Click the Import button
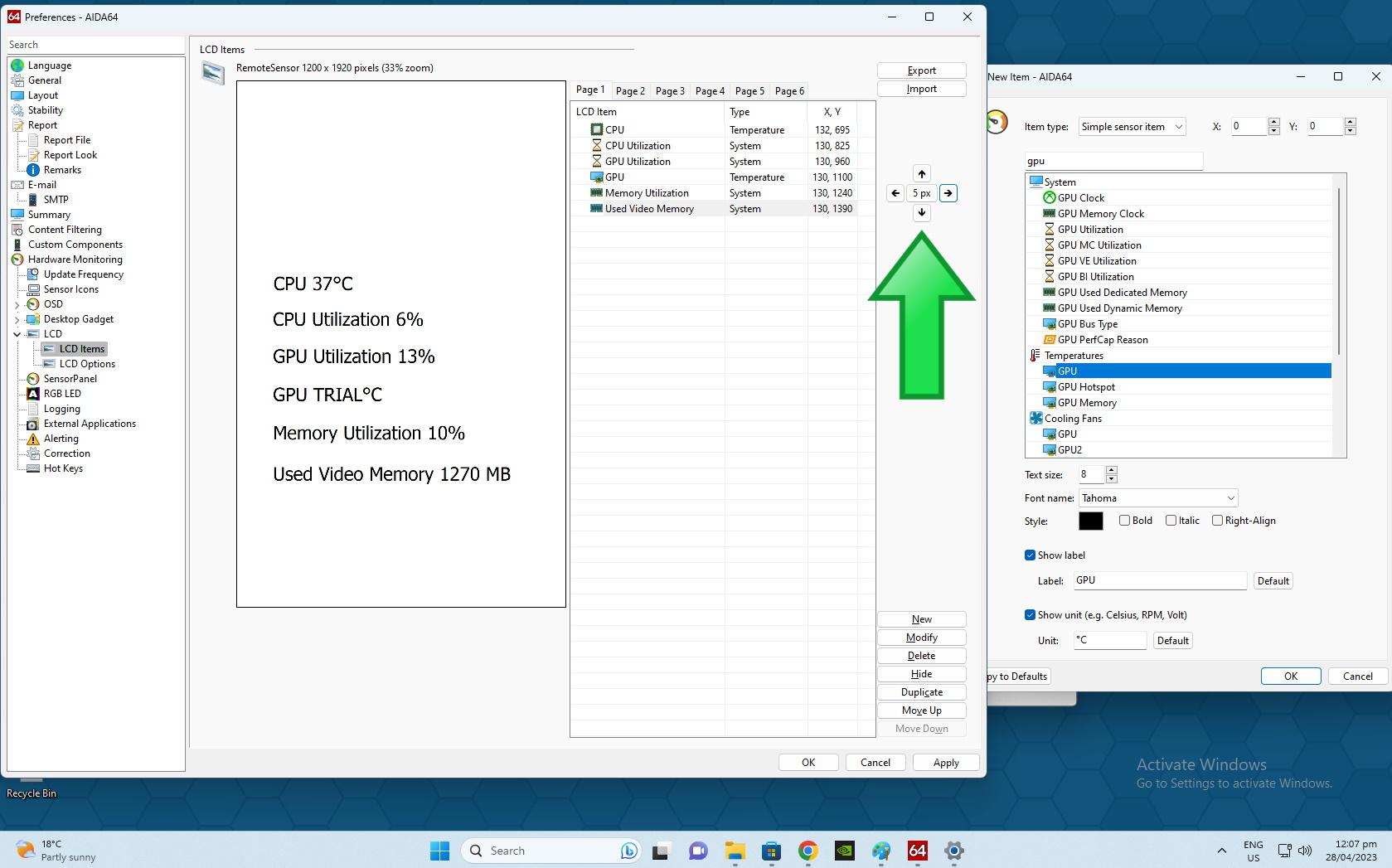1392x868 pixels. (922, 89)
